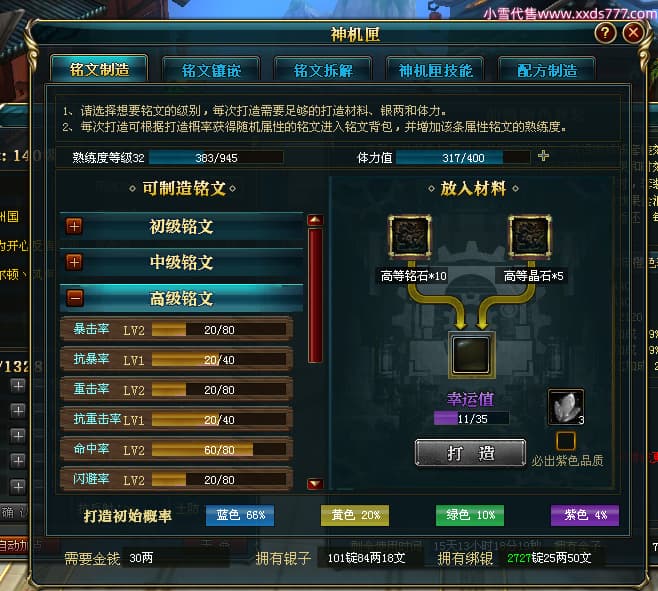
Task: Click the 高等铭石 material slot icon
Action: 410,235
